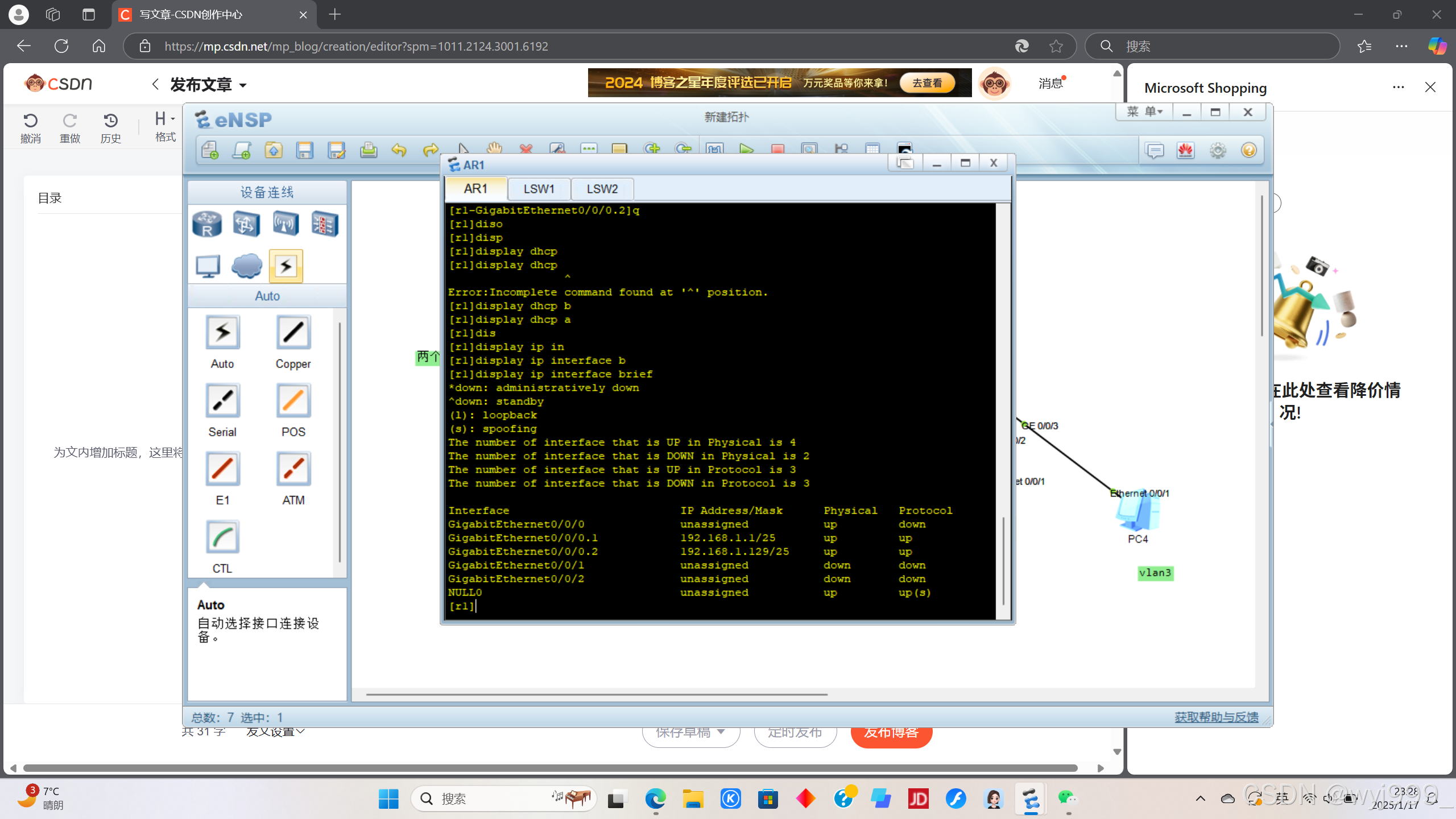Expand the 发布文章 dropdown arrow
This screenshot has width=1456, height=819.
243,85
